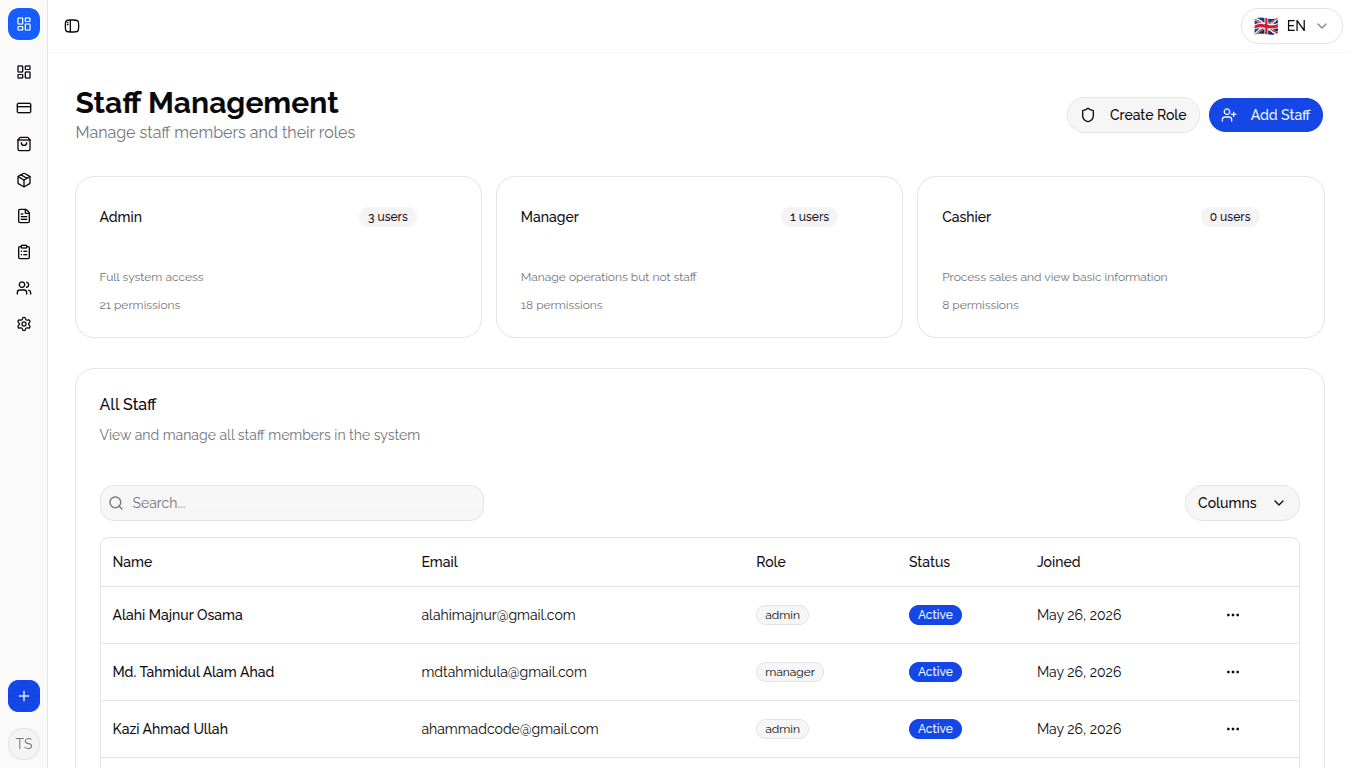Click the 8 permissions text
The image size is (1351, 768).
click(980, 305)
